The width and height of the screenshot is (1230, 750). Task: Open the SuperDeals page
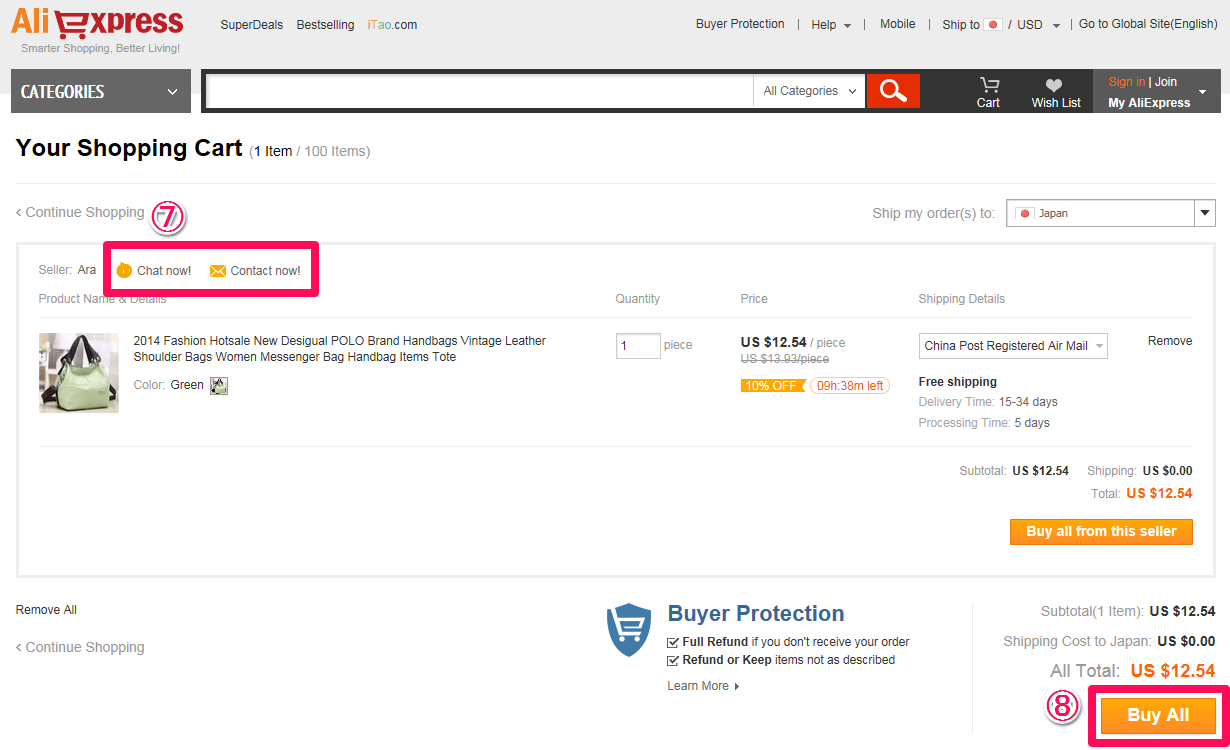click(252, 25)
